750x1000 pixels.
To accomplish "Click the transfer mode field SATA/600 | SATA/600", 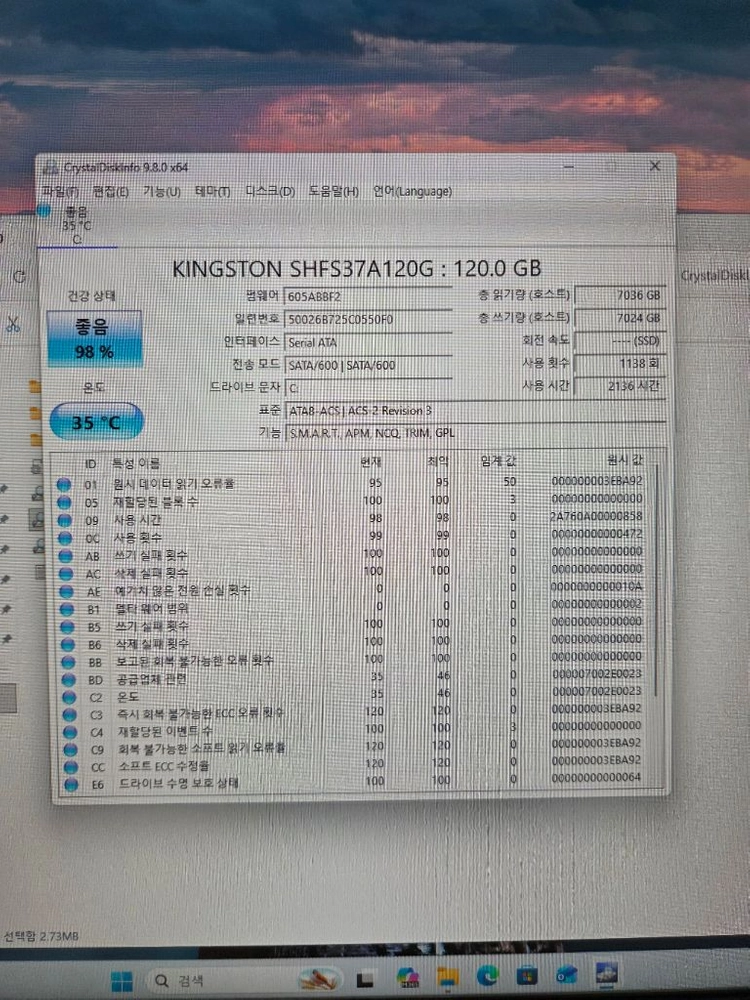I will point(368,365).
